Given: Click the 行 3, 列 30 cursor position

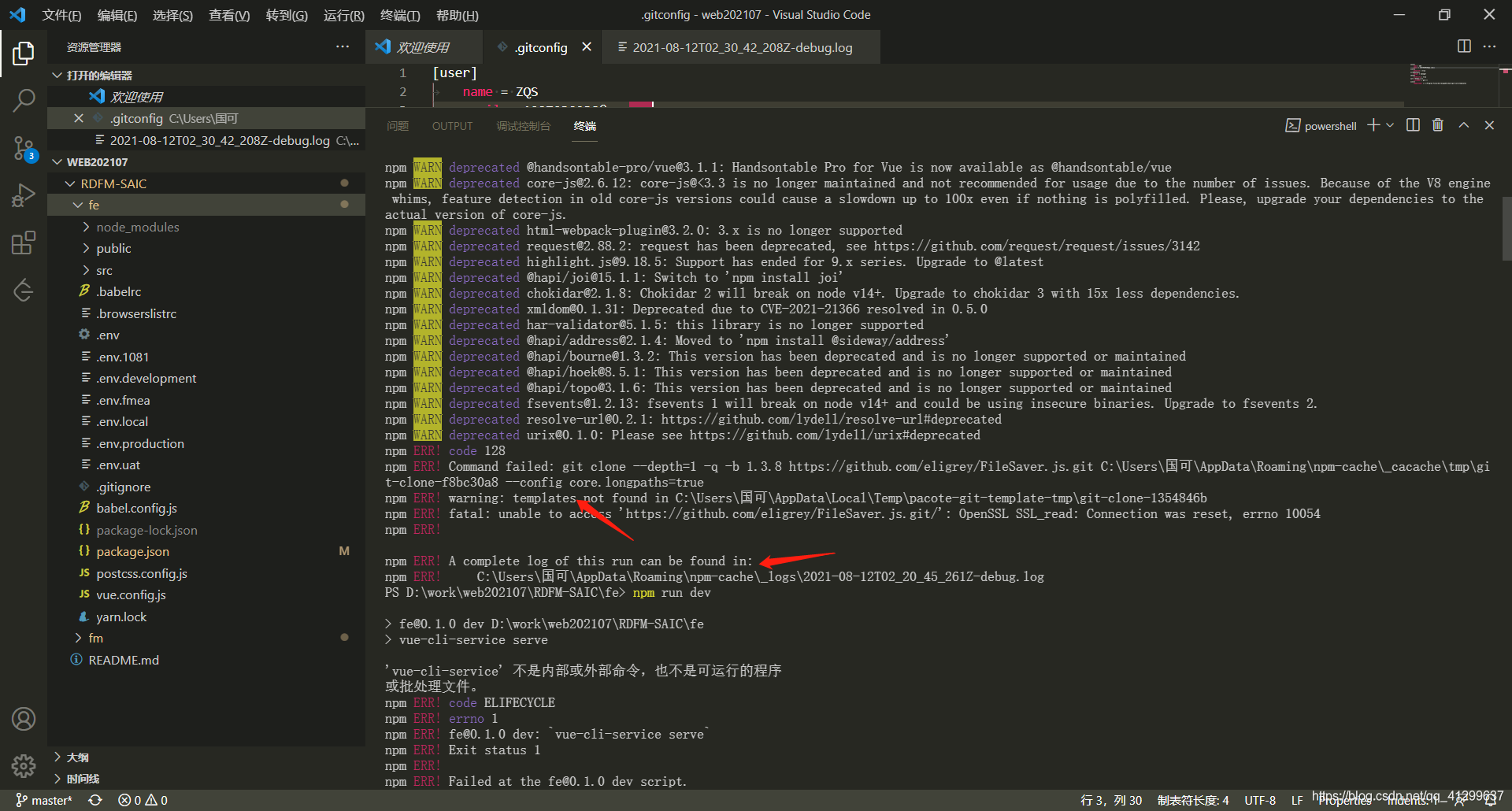Looking at the screenshot, I should pyautogui.click(x=1111, y=800).
